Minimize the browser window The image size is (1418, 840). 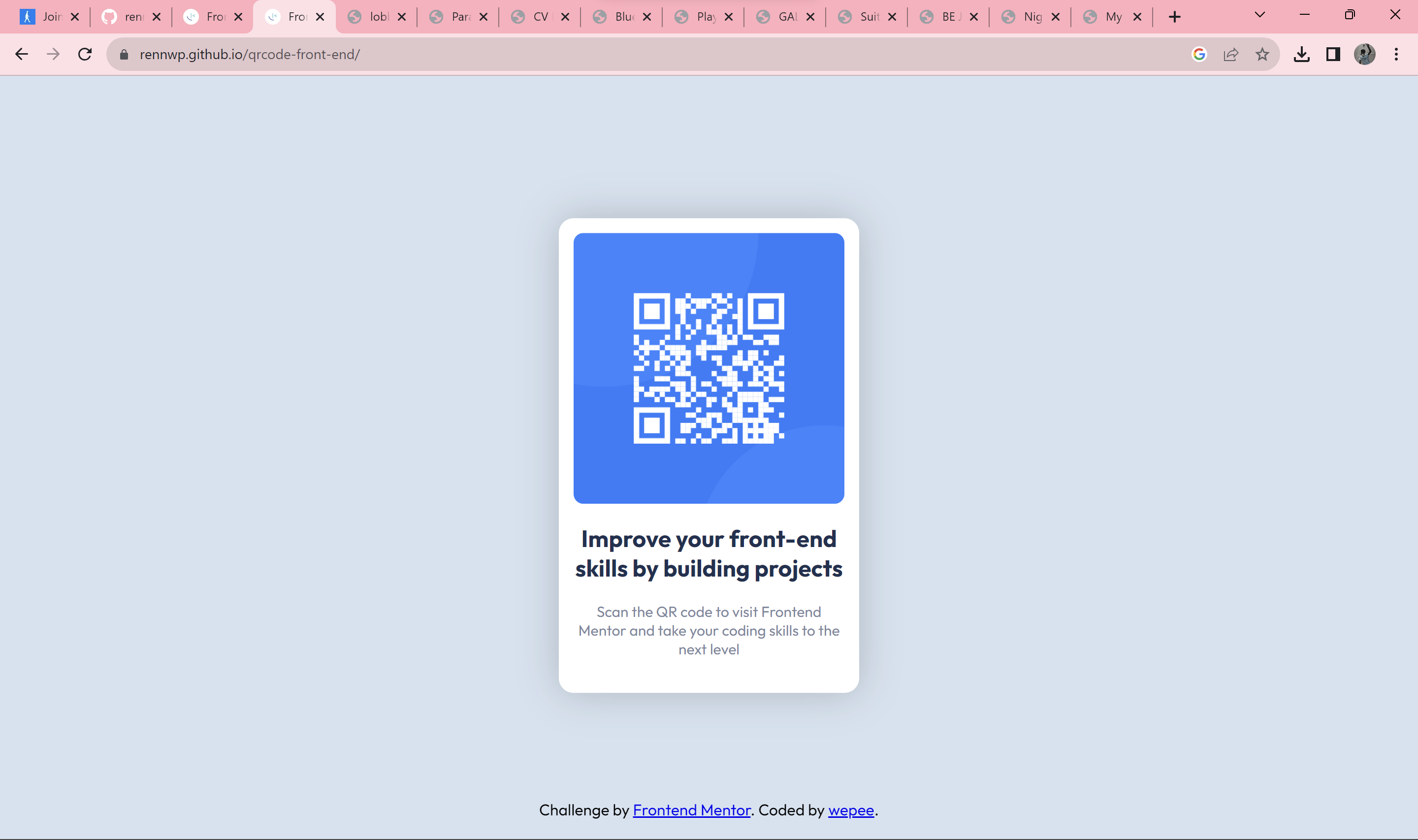point(1305,15)
